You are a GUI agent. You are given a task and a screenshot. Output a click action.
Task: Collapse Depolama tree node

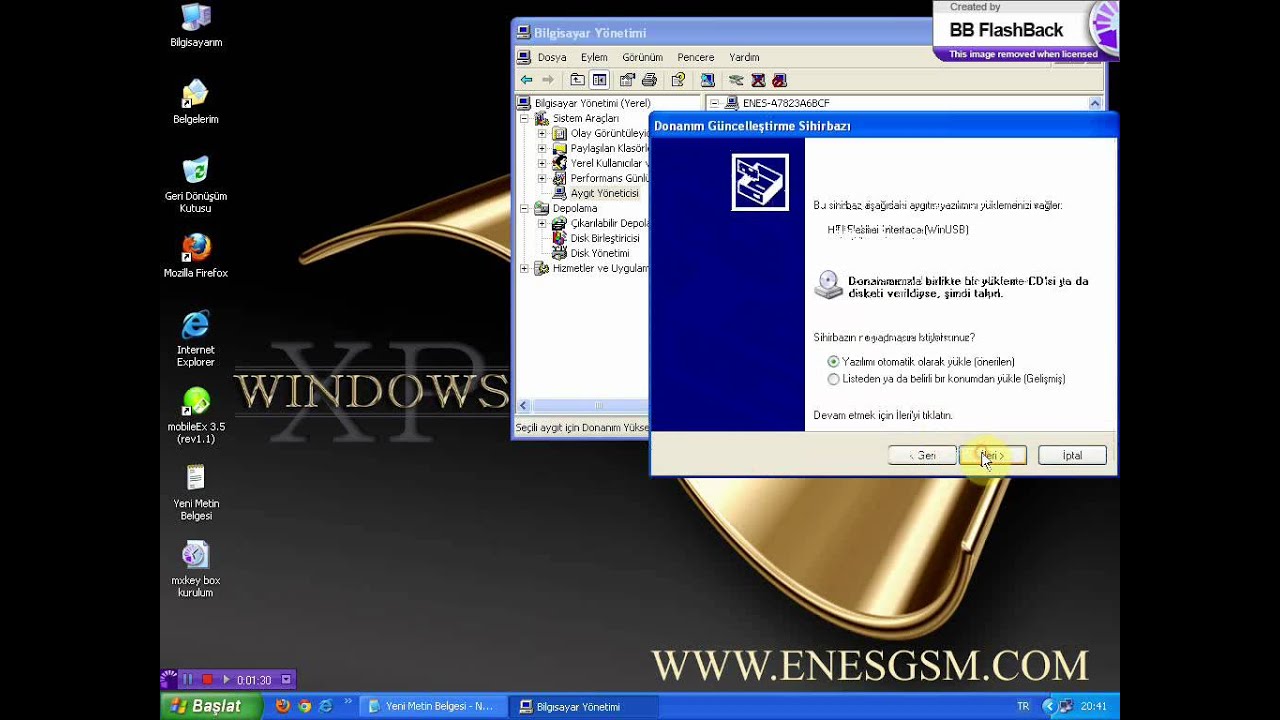525,208
